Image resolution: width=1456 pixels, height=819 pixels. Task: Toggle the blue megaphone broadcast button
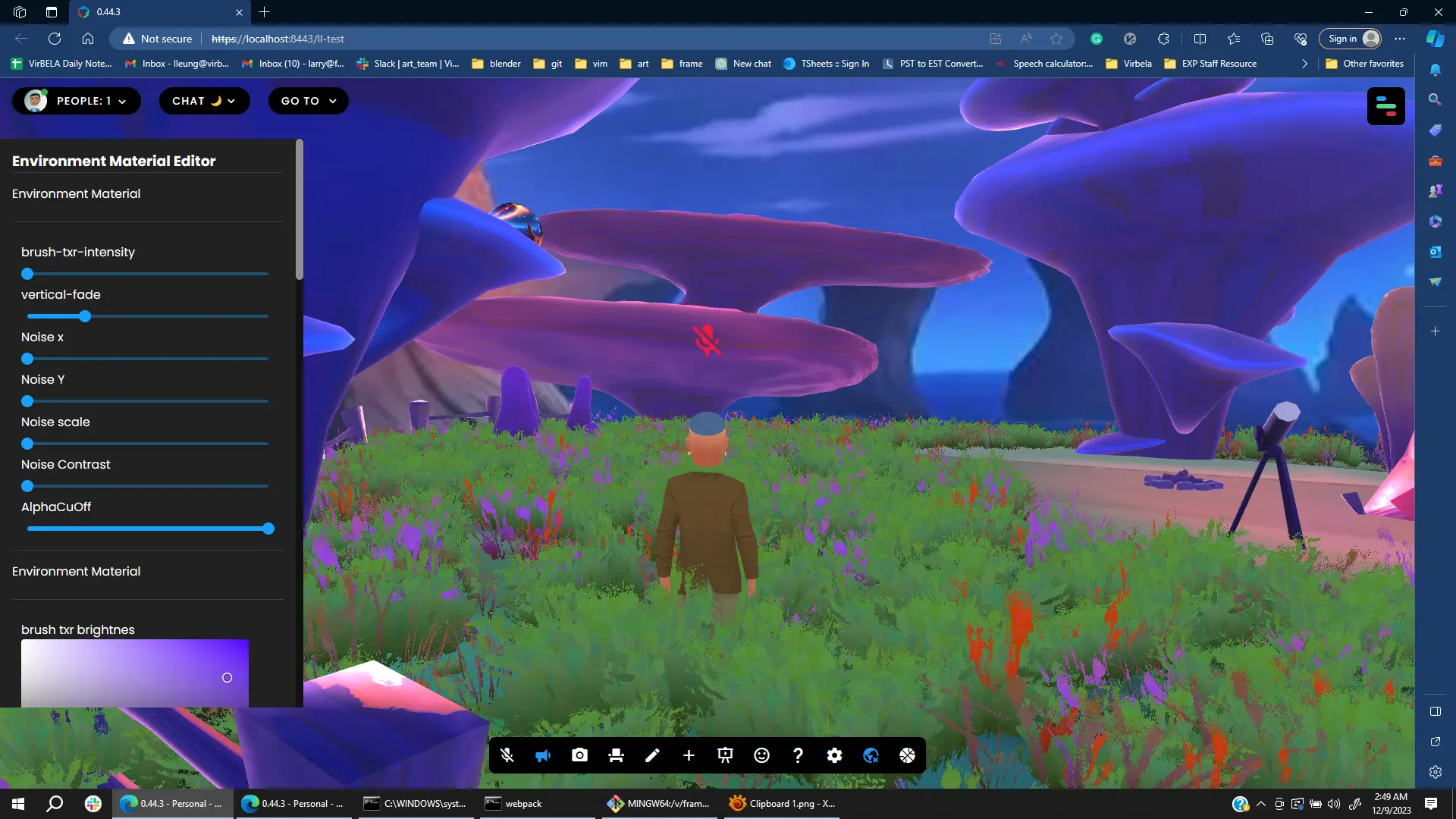pos(543,755)
